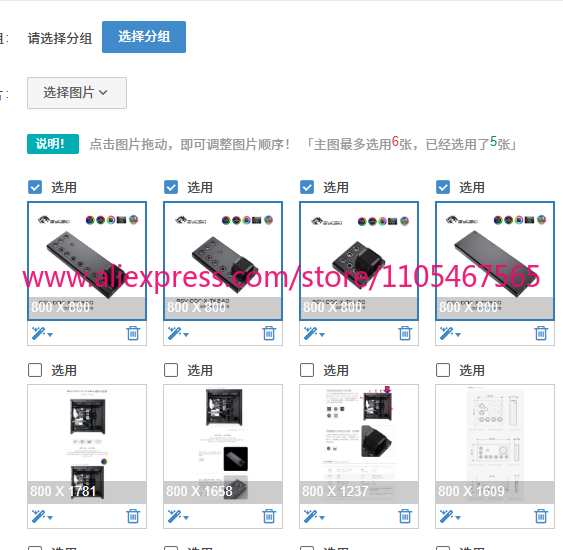Select the third 800 X 800 product thumbnail
Image resolution: width=563 pixels, height=550 pixels.
[x=359, y=261]
